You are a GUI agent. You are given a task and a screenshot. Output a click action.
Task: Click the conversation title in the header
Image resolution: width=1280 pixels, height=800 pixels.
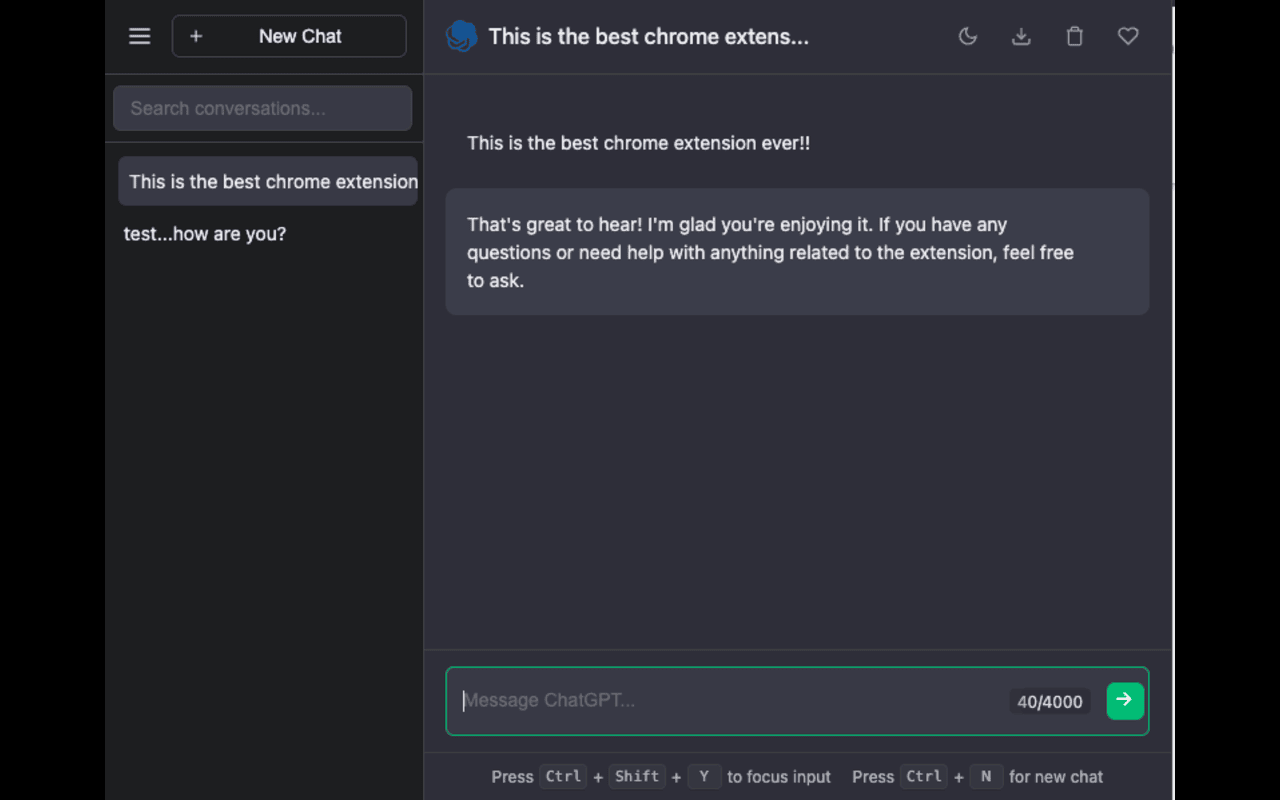[648, 37]
